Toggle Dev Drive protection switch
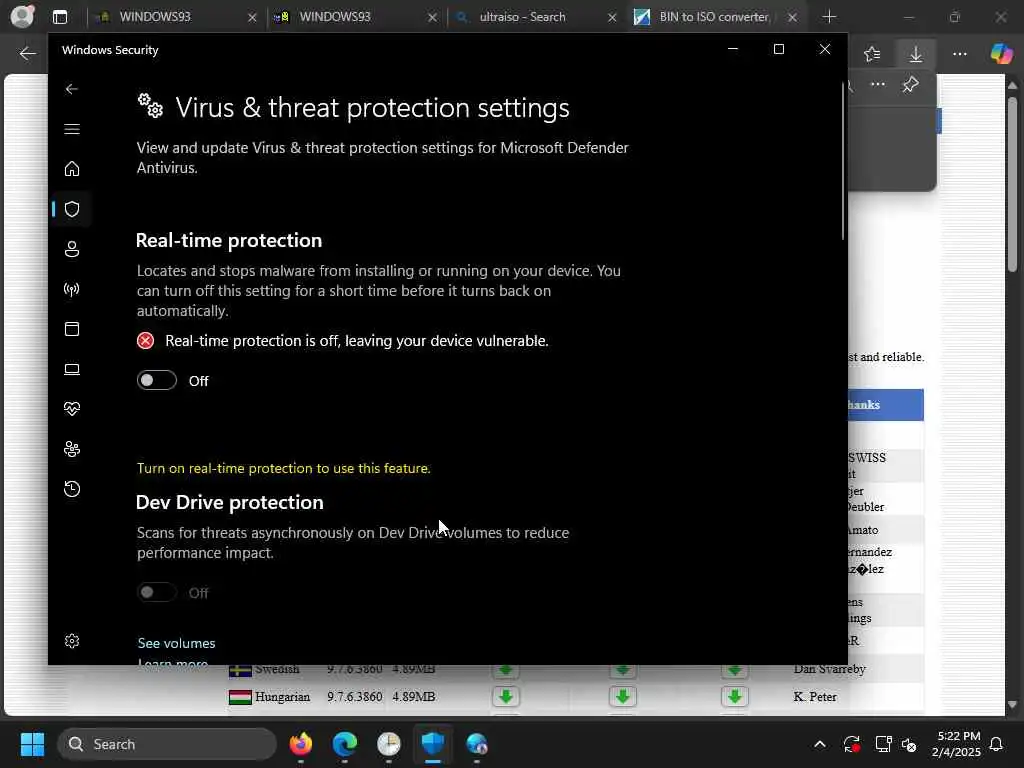Image resolution: width=1024 pixels, height=768 pixels. click(157, 592)
